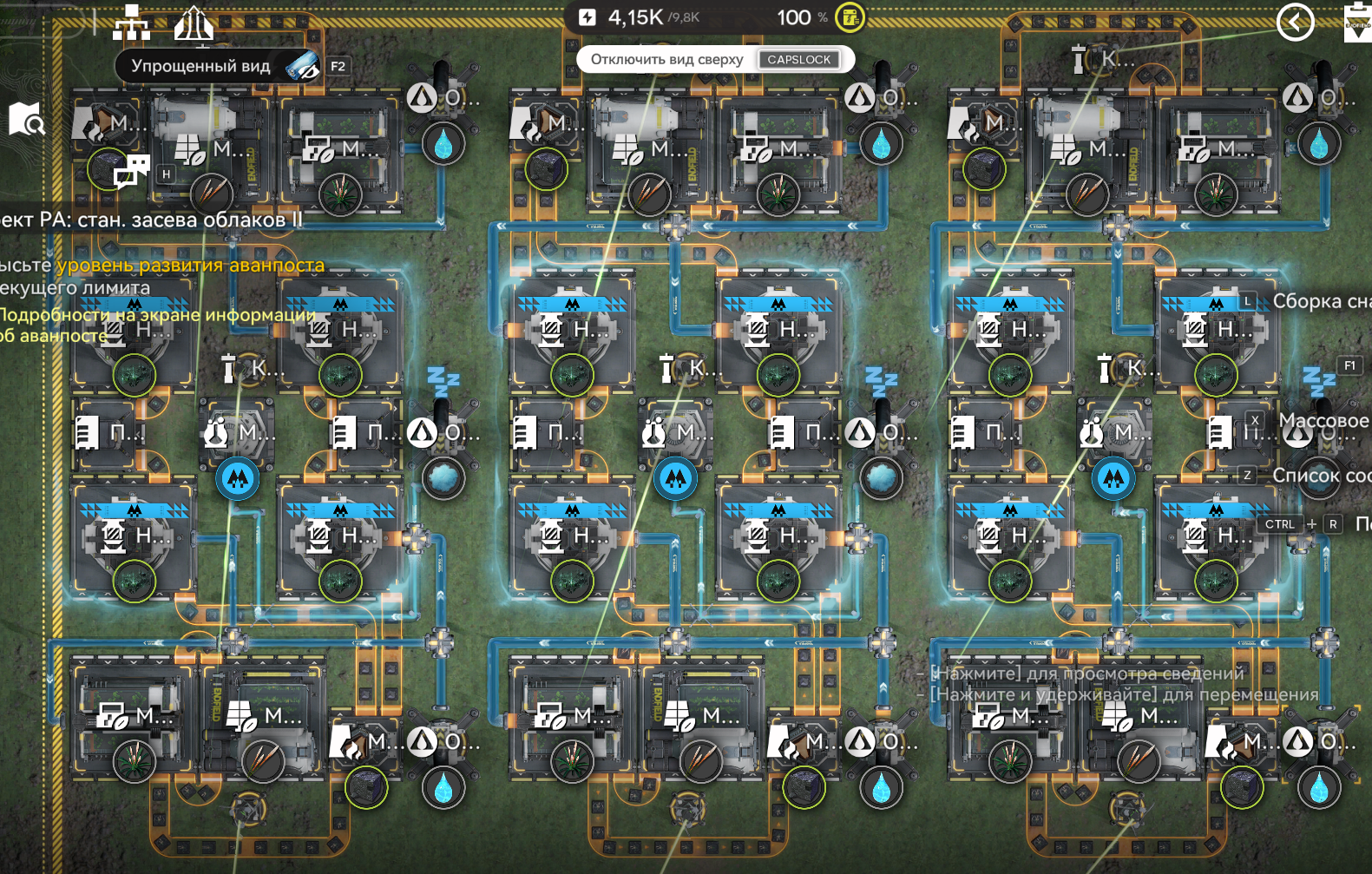The image size is (1372, 874).
Task: Click the F1 key badge on the right
Action: [x=1349, y=365]
